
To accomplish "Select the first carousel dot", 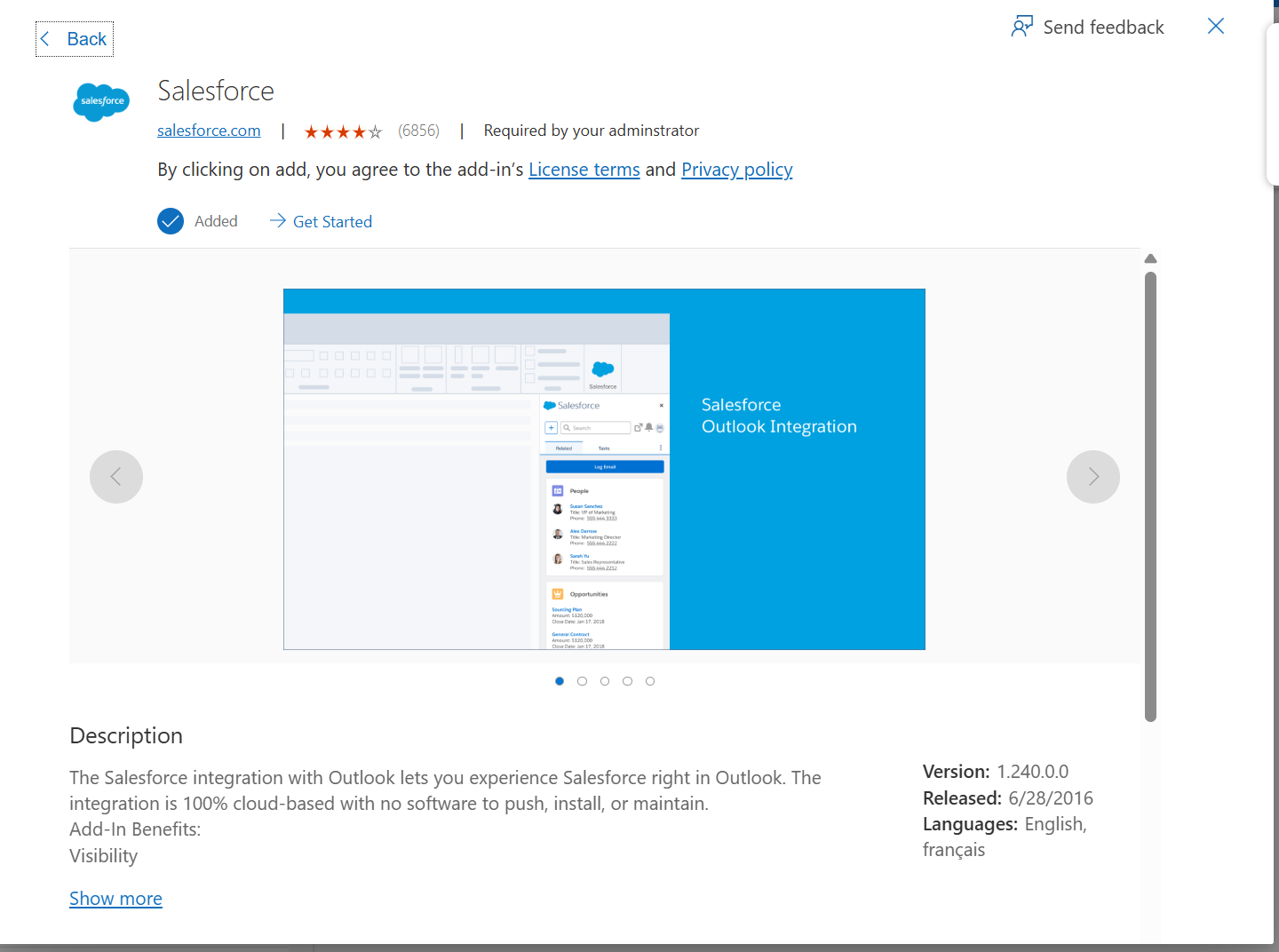I will click(560, 681).
